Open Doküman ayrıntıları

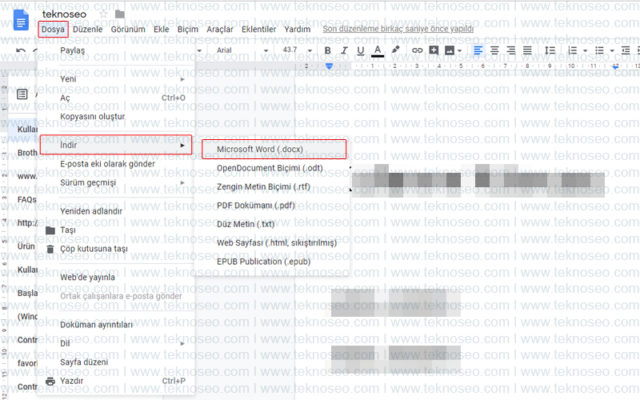[x=116, y=325]
